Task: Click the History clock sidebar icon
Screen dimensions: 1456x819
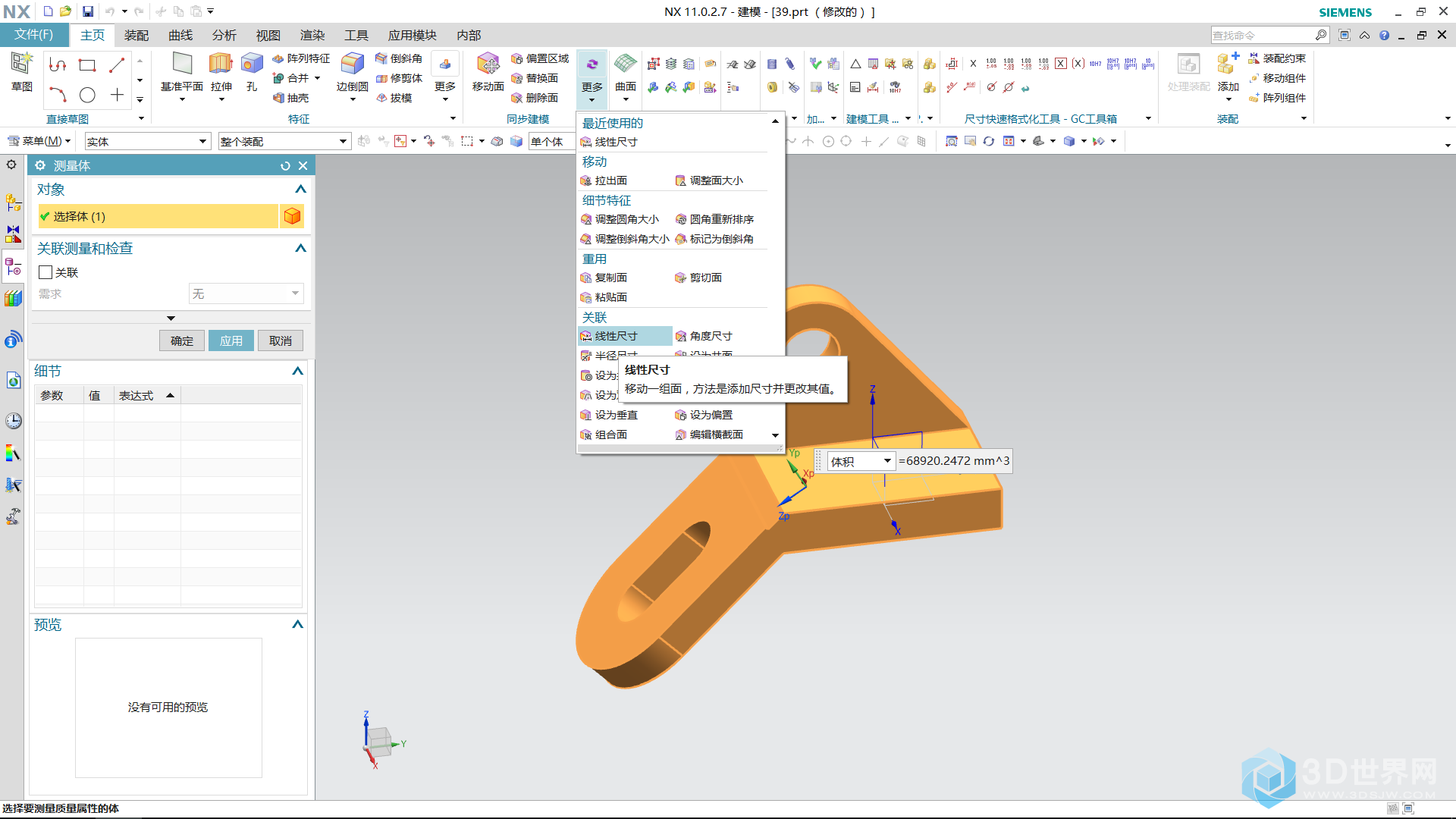Action: tap(13, 421)
